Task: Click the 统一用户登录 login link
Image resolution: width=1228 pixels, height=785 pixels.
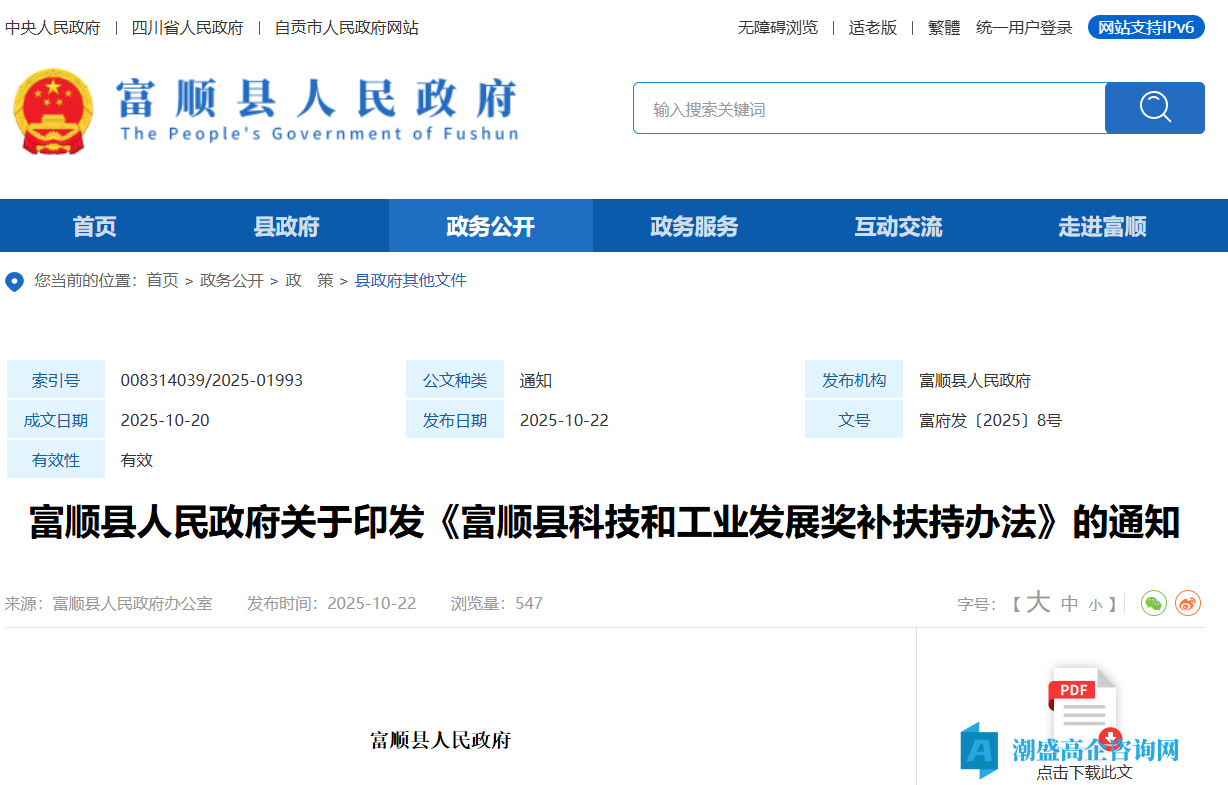Action: [1023, 28]
